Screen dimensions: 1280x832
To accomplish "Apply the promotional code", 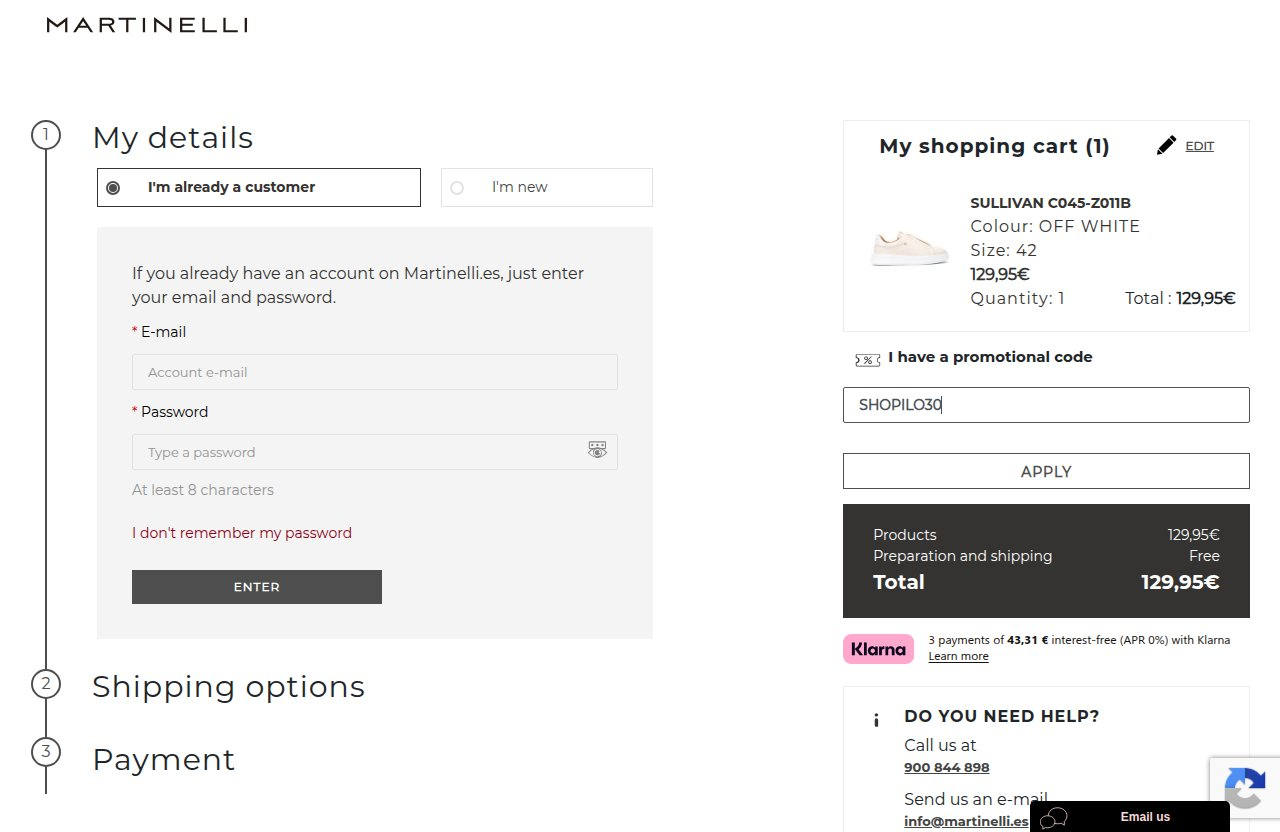I will [1046, 471].
